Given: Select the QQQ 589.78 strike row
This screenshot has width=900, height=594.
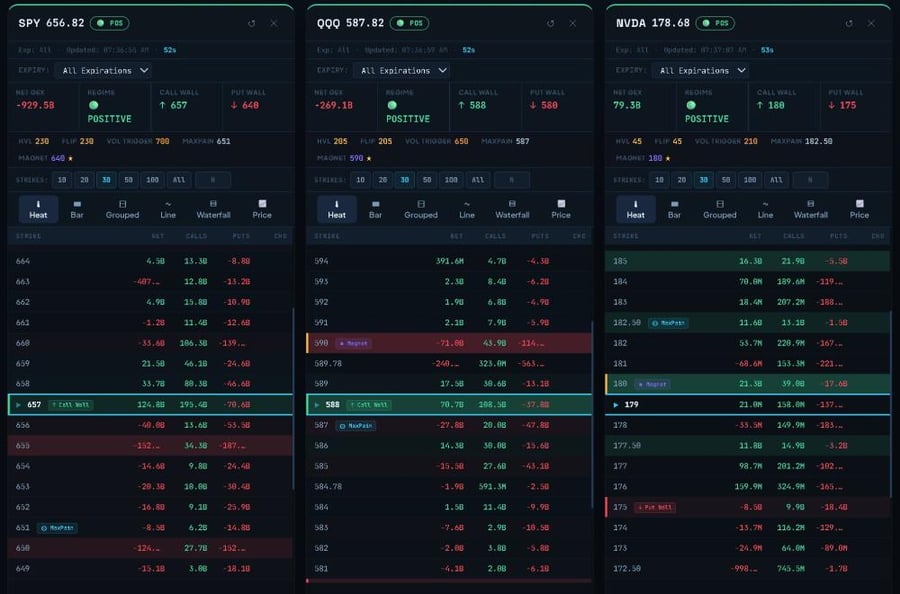Looking at the screenshot, I should [x=449, y=364].
